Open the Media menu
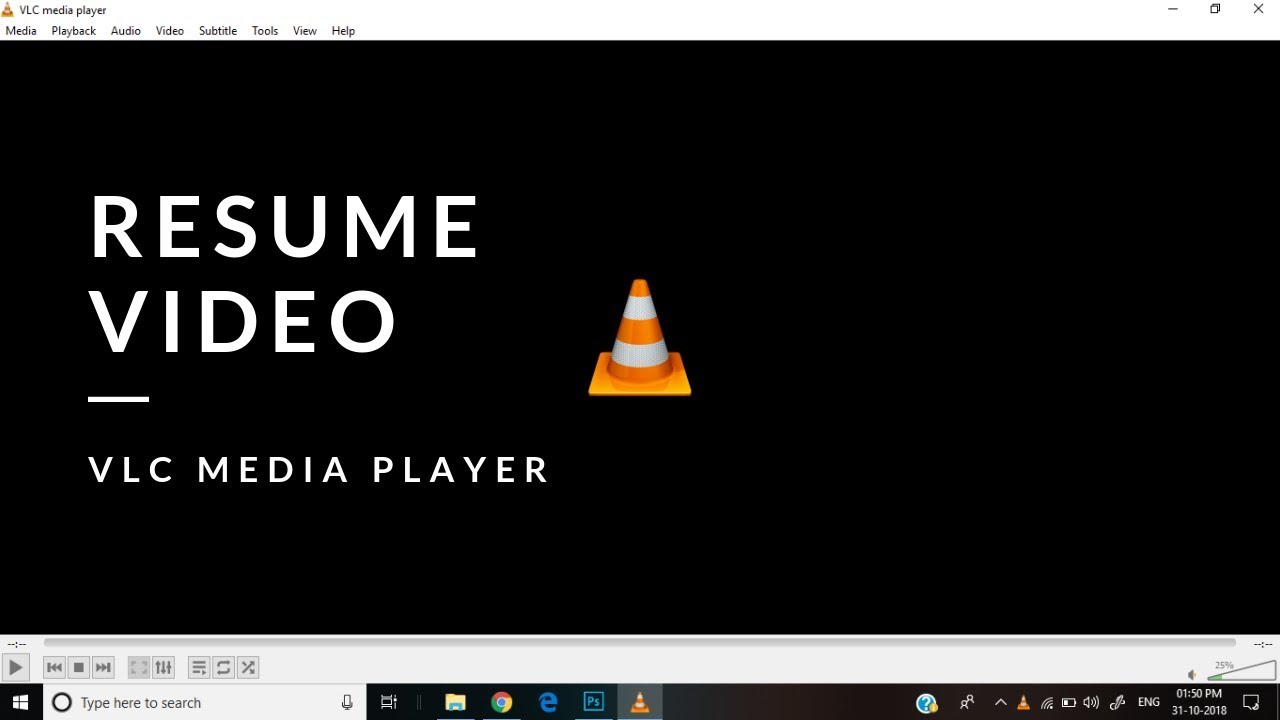 (x=21, y=31)
